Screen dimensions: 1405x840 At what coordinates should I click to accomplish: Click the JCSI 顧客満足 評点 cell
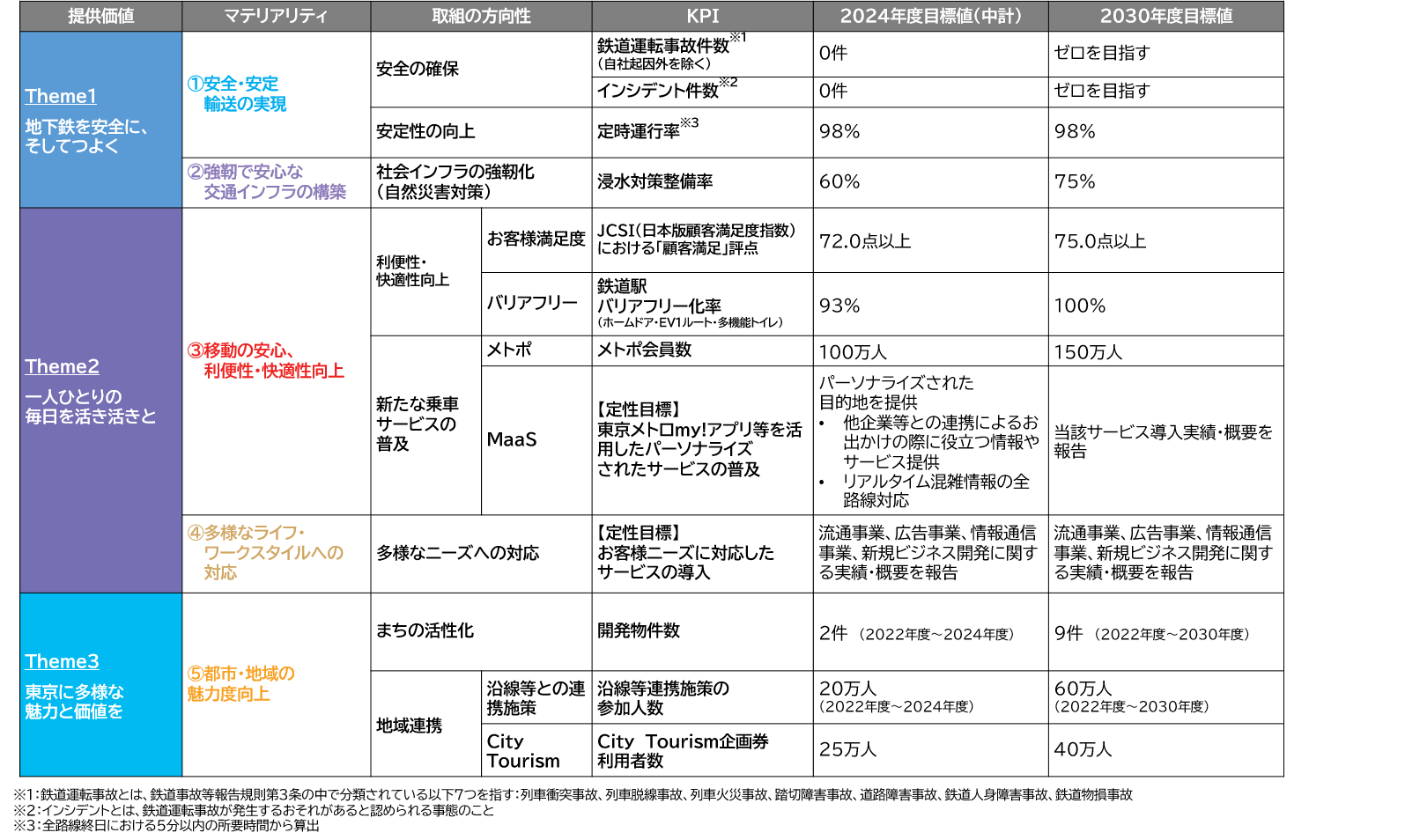702,239
